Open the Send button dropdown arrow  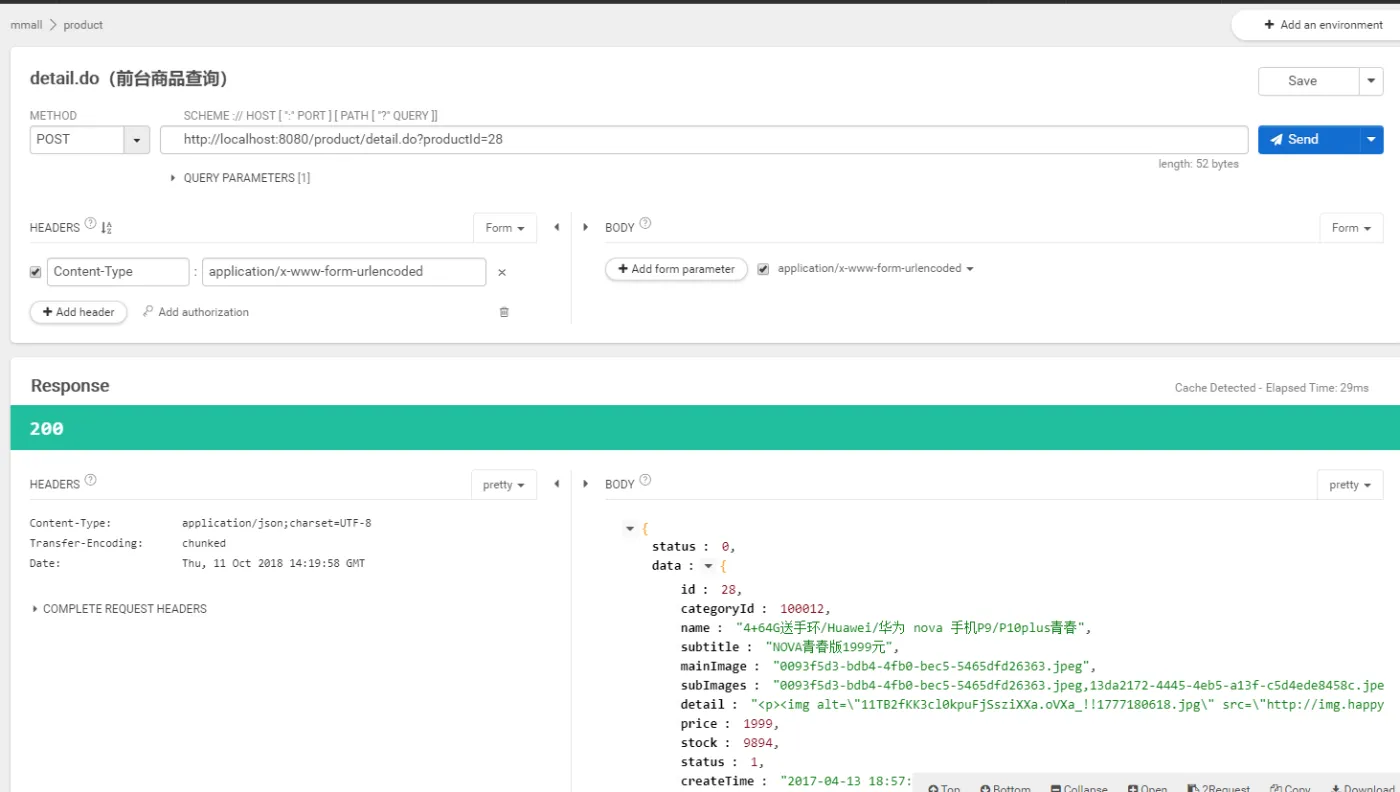(x=1371, y=140)
